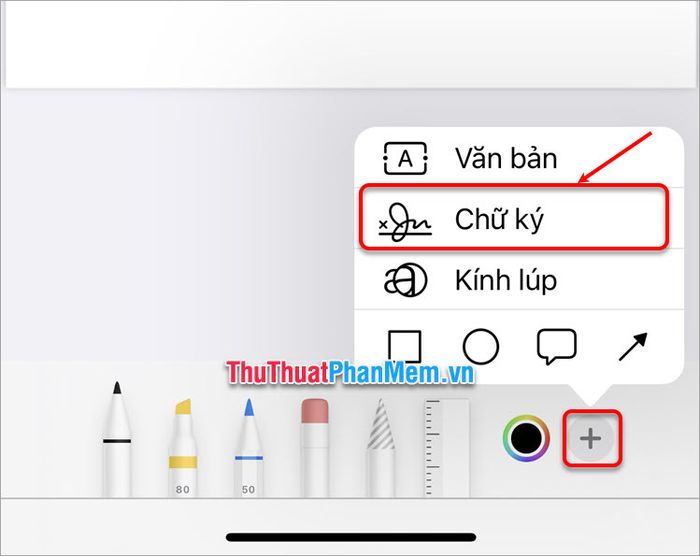Viewport: 700px width, 556px height.
Task: Click the magnifier loupe icon
Action: coord(405,280)
